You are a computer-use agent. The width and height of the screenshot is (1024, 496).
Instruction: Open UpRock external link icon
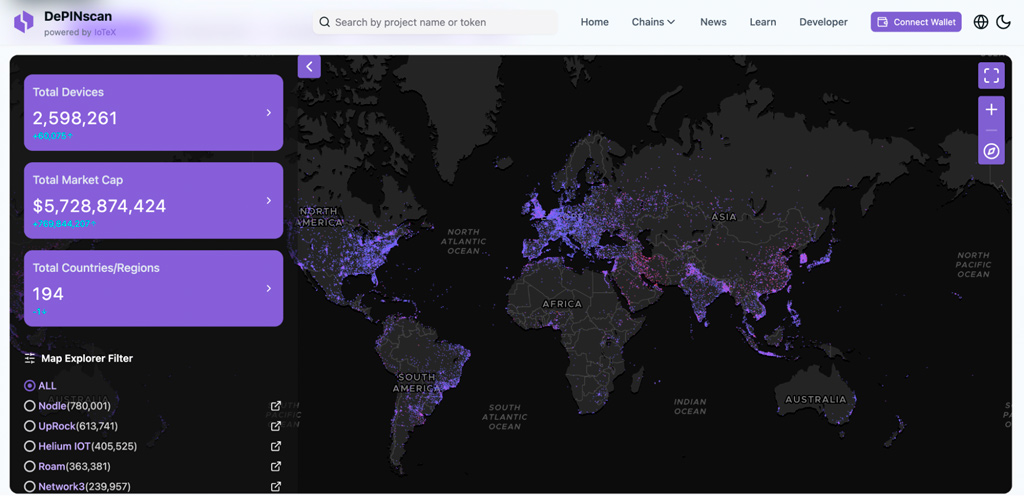point(276,426)
